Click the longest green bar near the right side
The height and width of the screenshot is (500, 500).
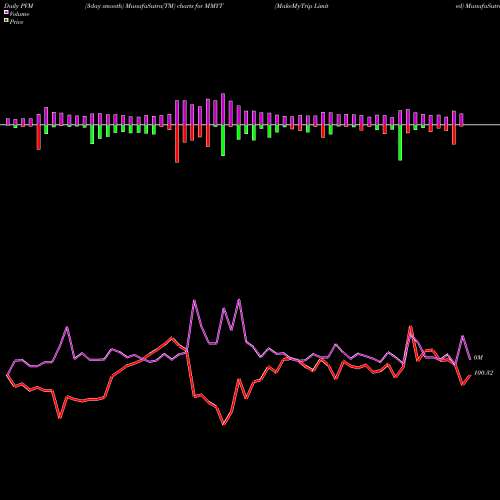[x=400, y=143]
